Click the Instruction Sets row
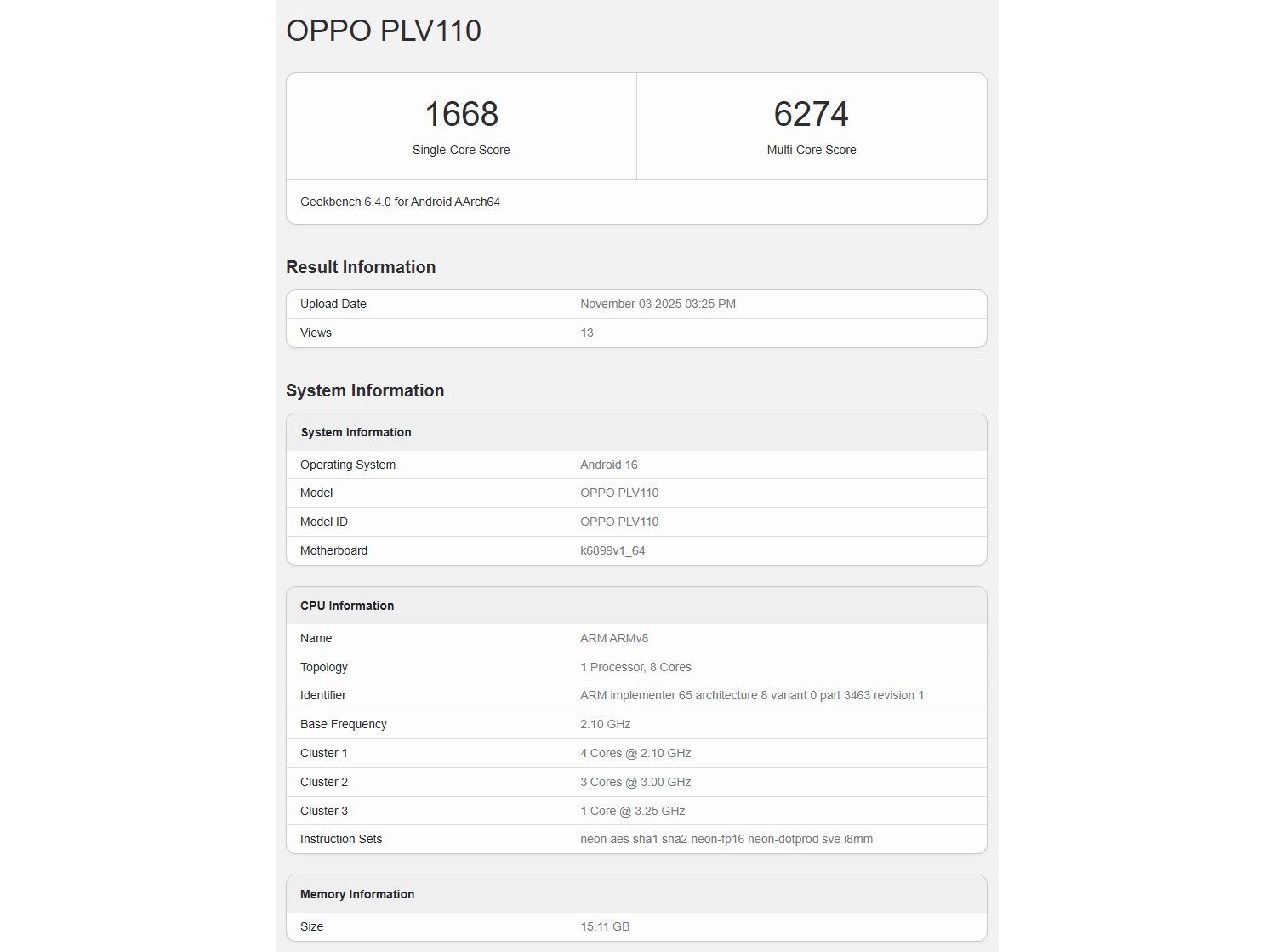The width and height of the screenshot is (1276, 952). click(340, 839)
